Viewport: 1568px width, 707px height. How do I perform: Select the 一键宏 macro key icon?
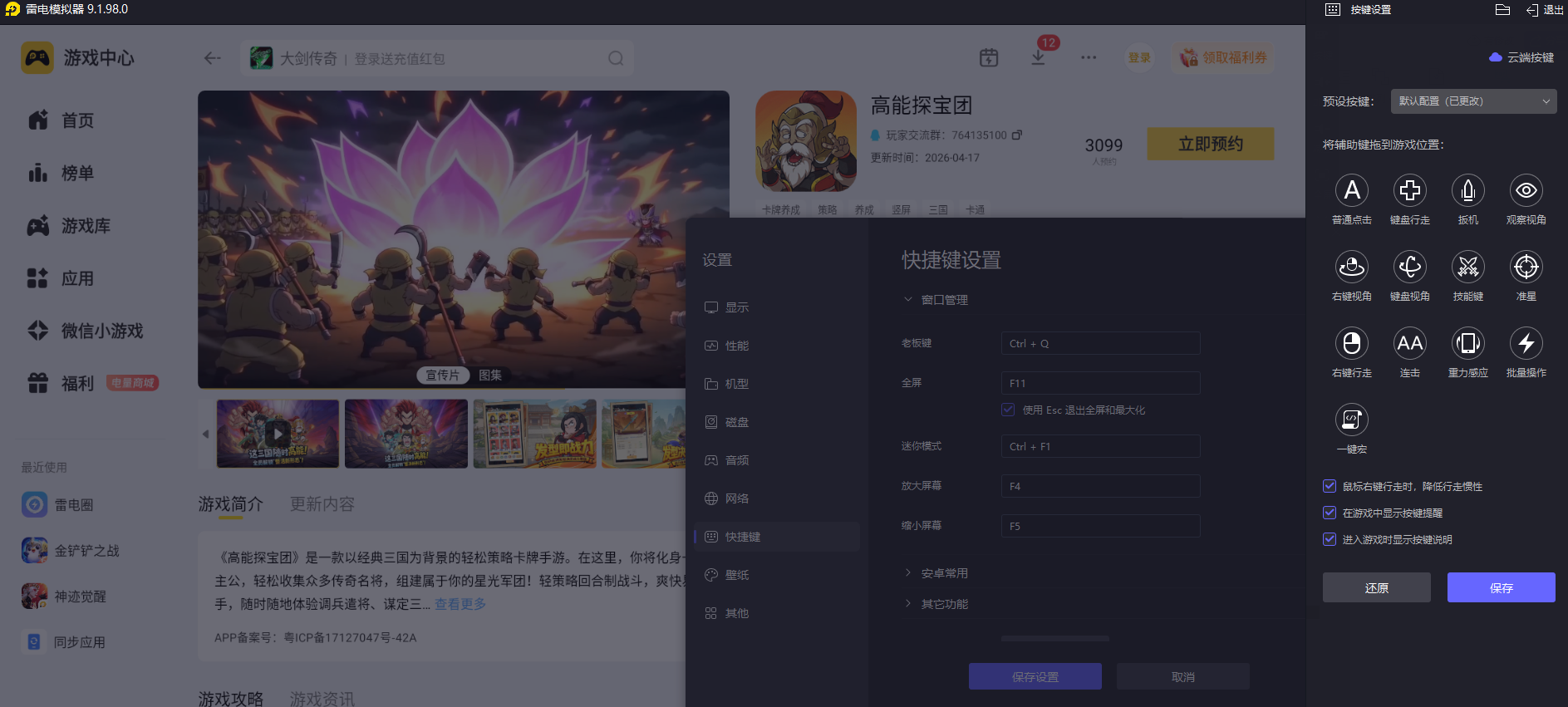(1352, 420)
